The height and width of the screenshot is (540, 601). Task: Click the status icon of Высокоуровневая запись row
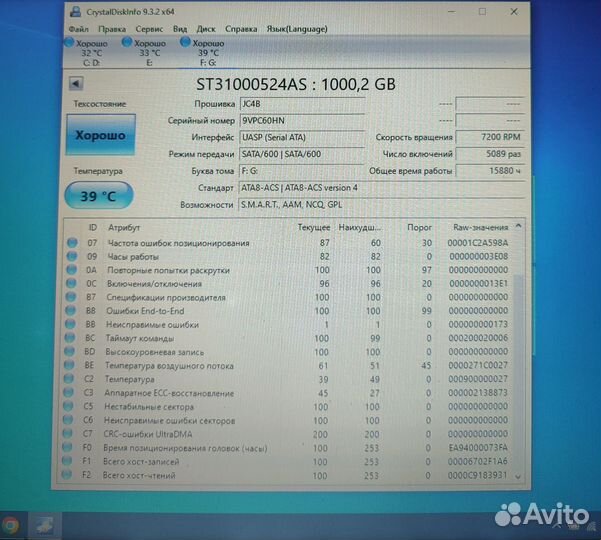click(x=69, y=352)
